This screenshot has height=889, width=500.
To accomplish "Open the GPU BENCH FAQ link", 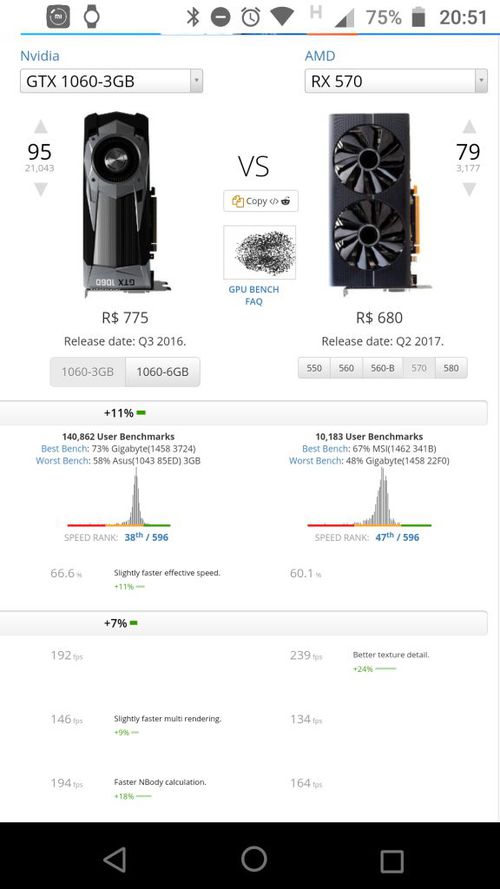I will click(x=254, y=295).
